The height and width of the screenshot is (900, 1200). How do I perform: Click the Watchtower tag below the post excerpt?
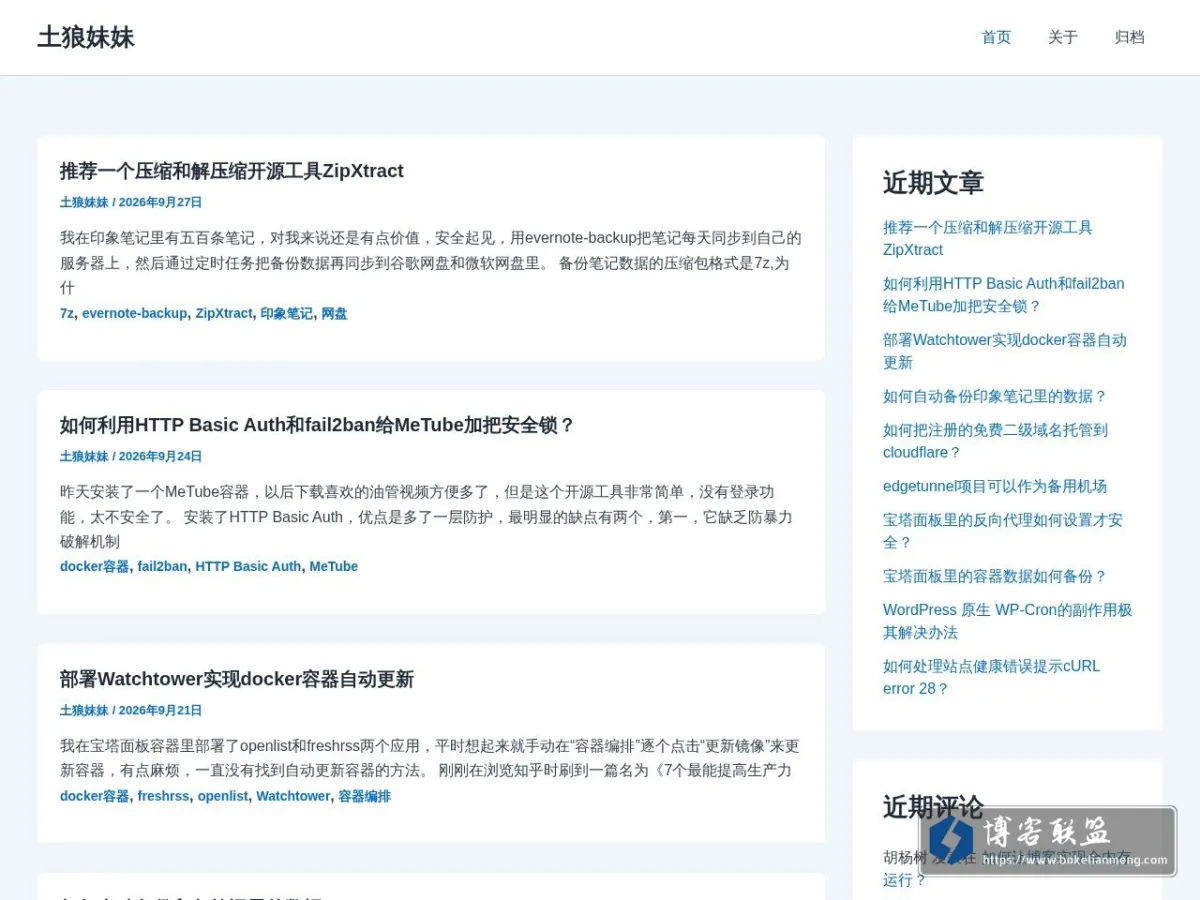[x=293, y=796]
